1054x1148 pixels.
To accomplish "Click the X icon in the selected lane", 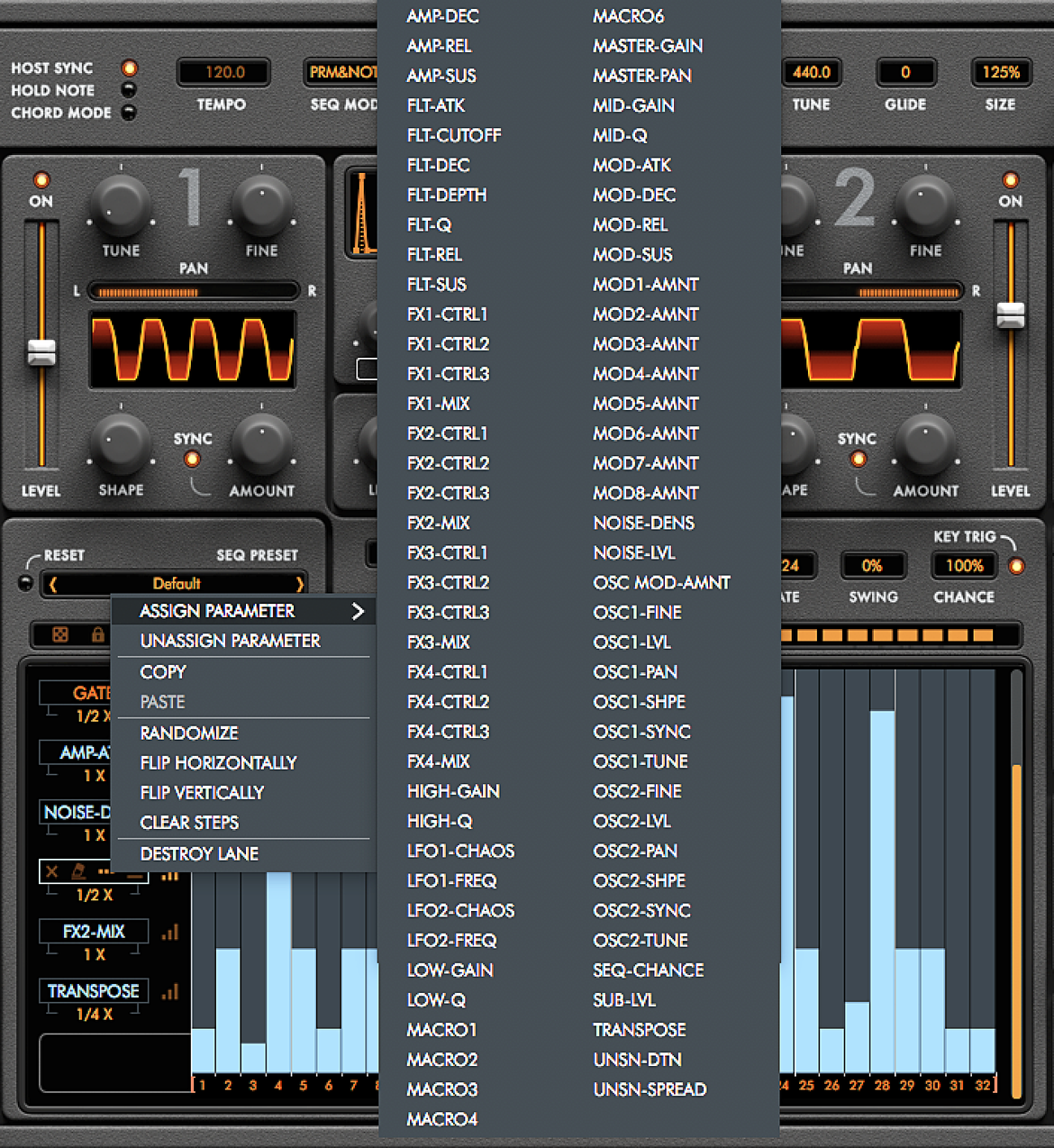I will pyautogui.click(x=51, y=871).
